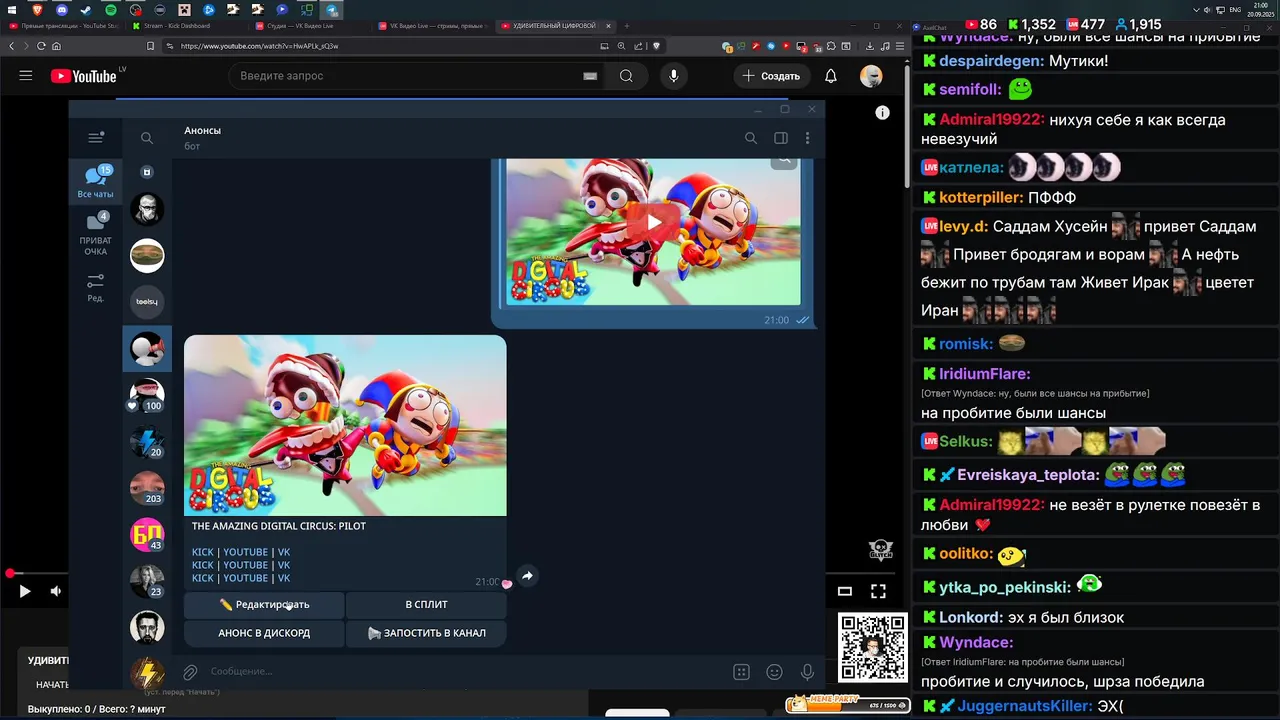Show video info card icon
Viewport: 1280px width, 720px height.
(882, 113)
